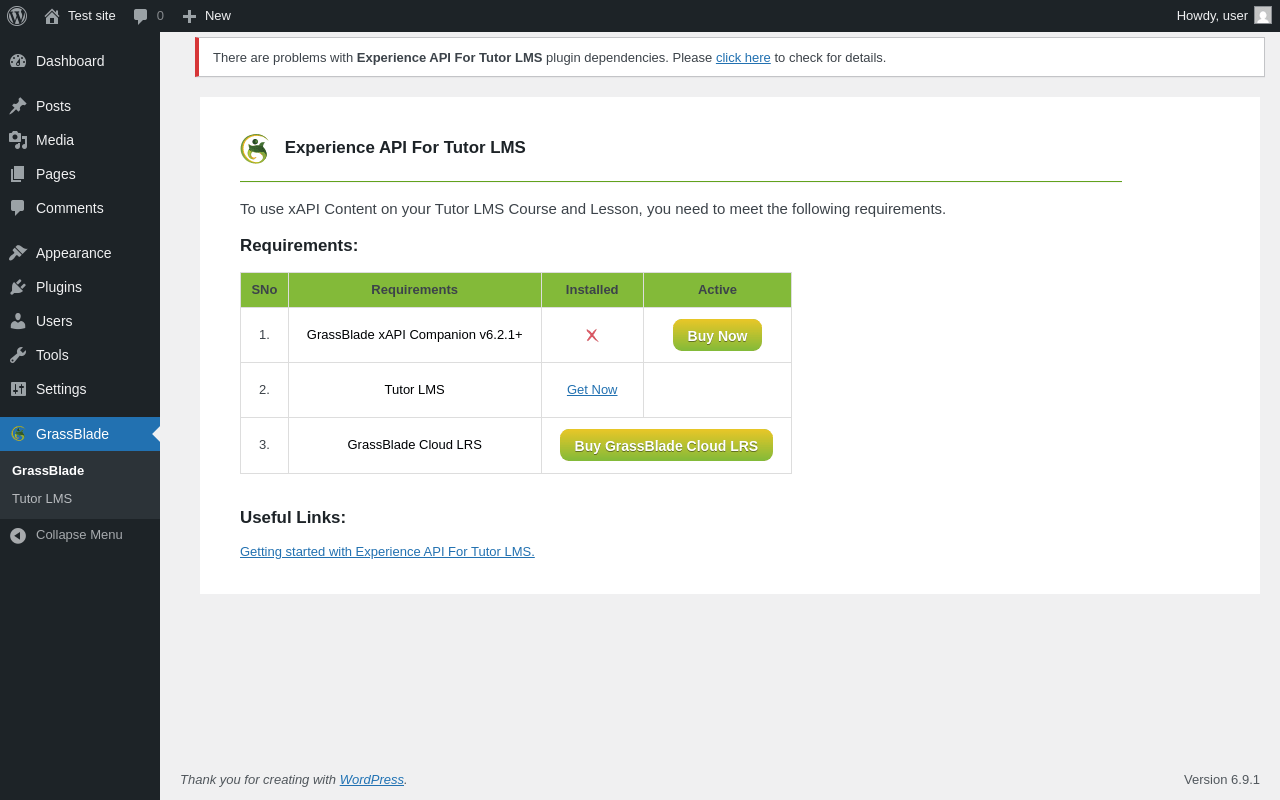Open the comments bubble icon in admin bar
This screenshot has height=800, width=1280.
click(x=140, y=16)
